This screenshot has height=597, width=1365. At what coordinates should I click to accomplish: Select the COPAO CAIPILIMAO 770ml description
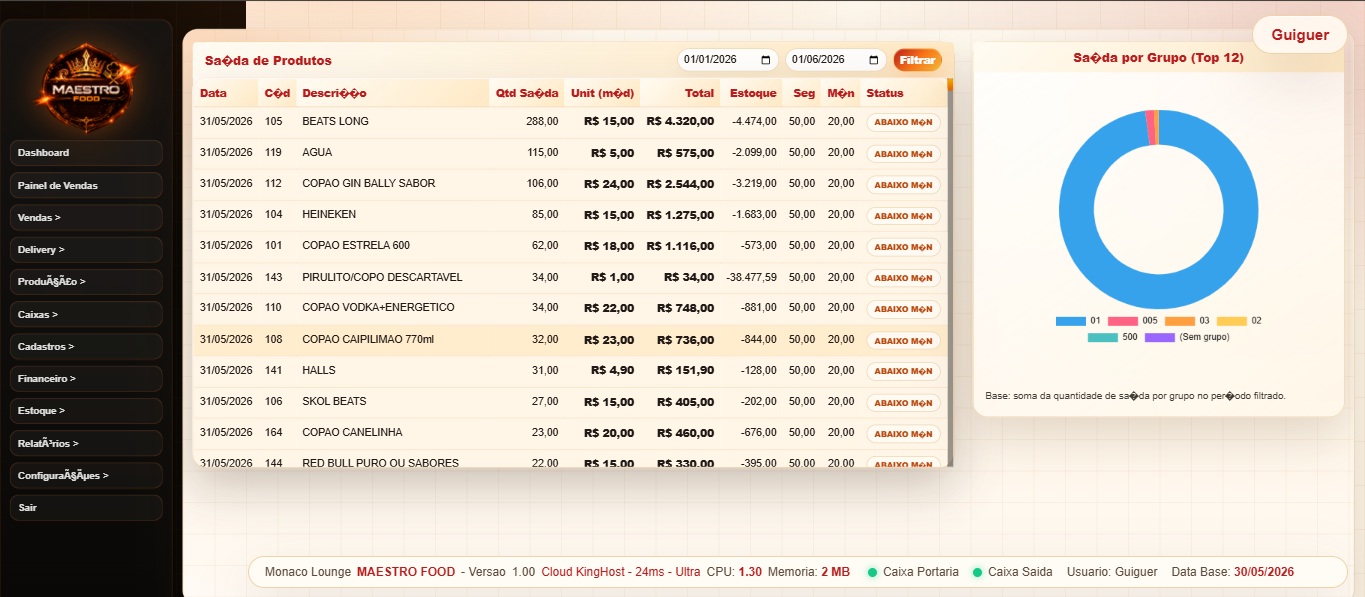[368, 339]
